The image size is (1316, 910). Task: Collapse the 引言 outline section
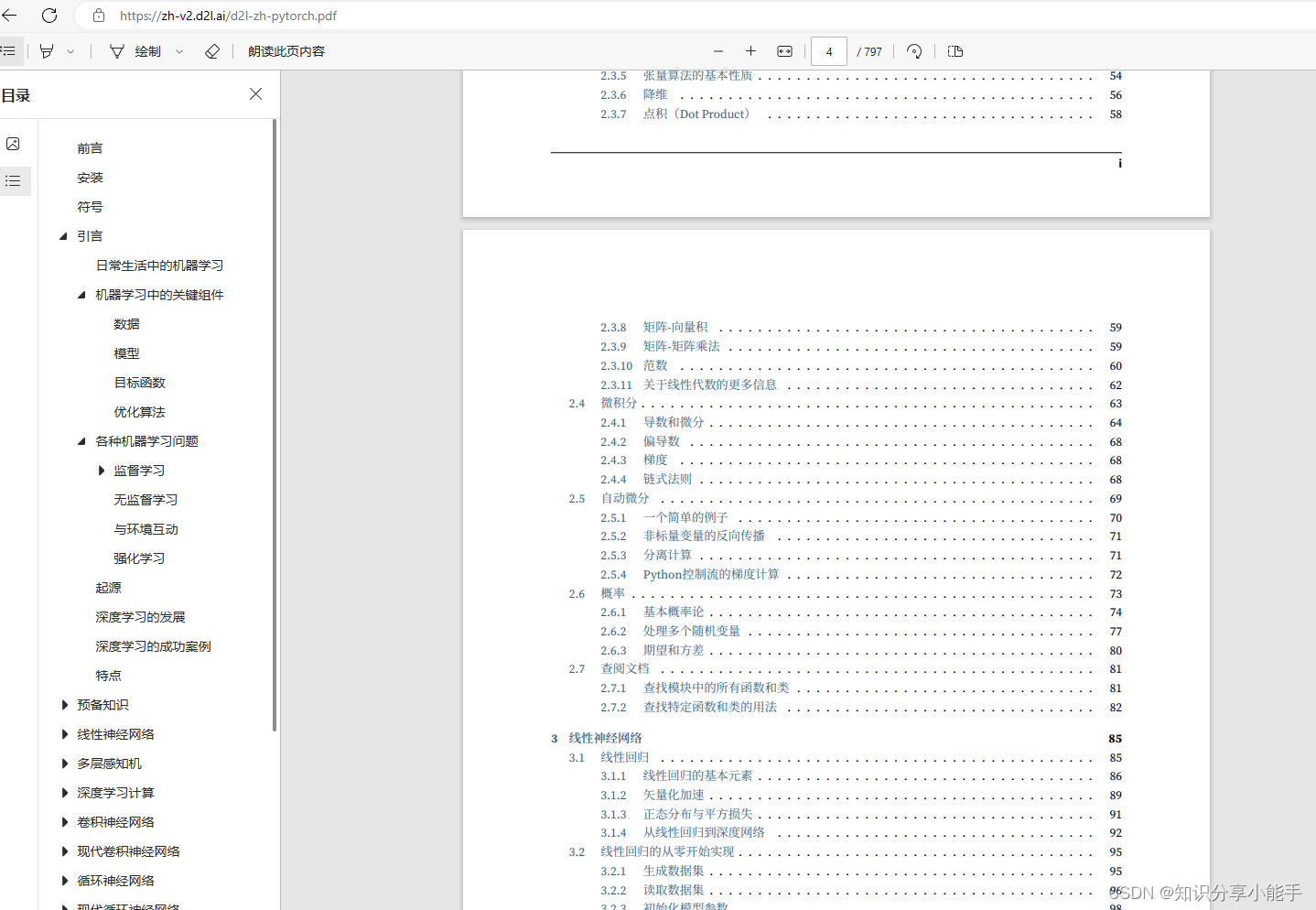pyautogui.click(x=63, y=236)
